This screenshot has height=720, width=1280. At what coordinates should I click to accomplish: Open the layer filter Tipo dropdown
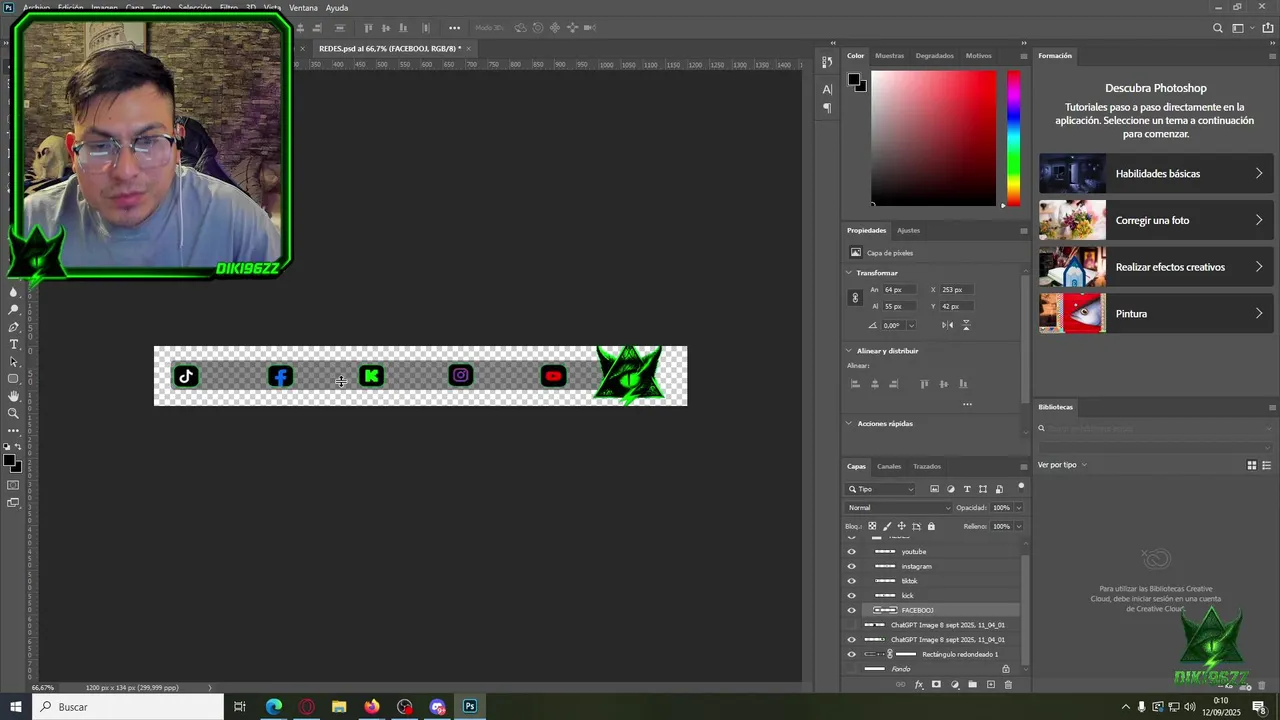[881, 489]
